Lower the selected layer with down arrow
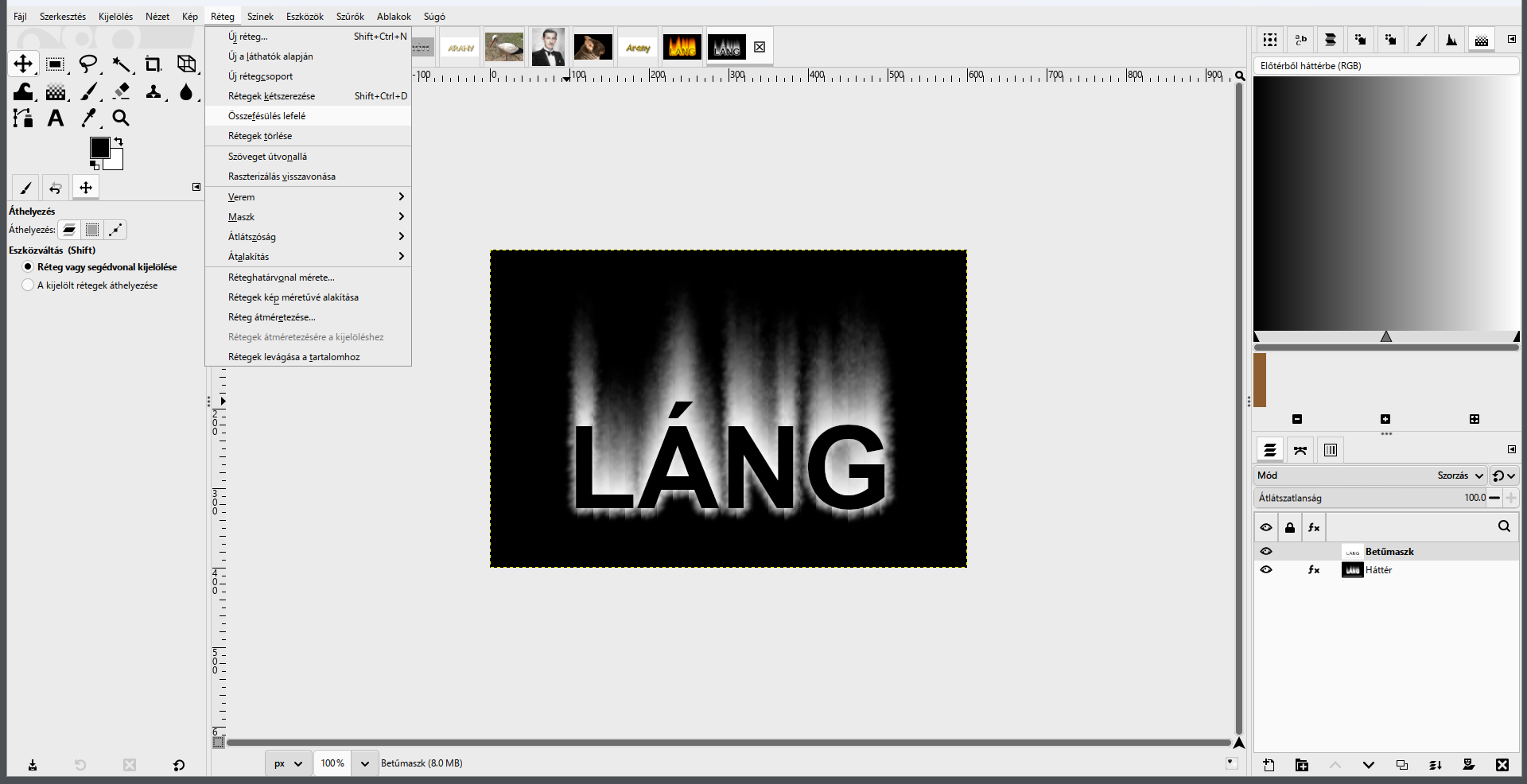Image resolution: width=1527 pixels, height=784 pixels. coord(1369,765)
